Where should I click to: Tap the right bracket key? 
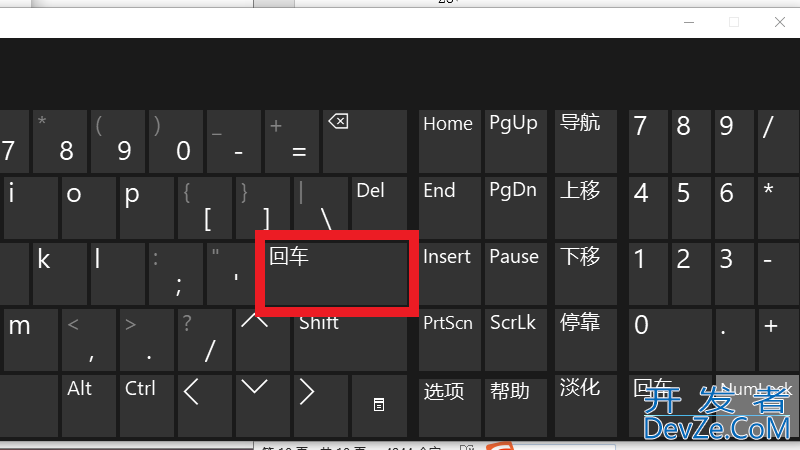(x=263, y=208)
